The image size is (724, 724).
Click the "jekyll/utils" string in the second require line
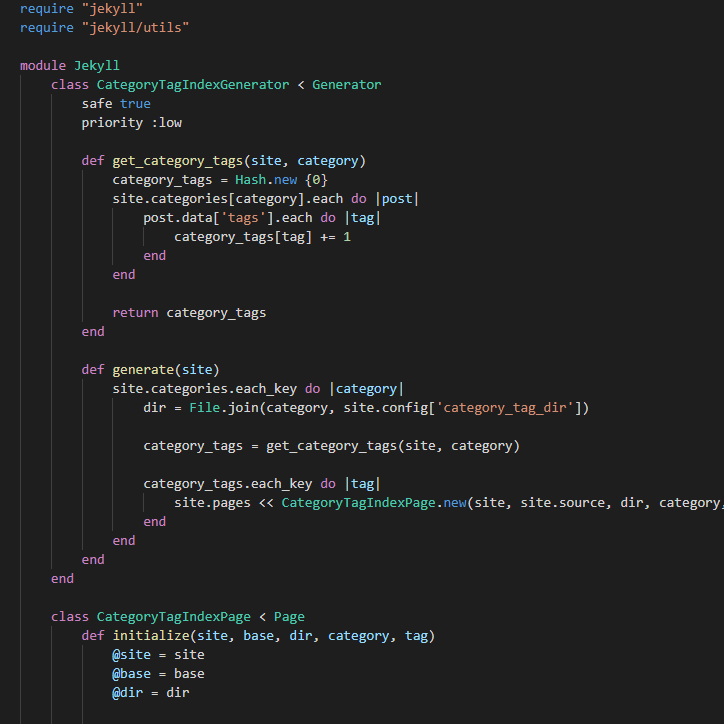(135, 28)
